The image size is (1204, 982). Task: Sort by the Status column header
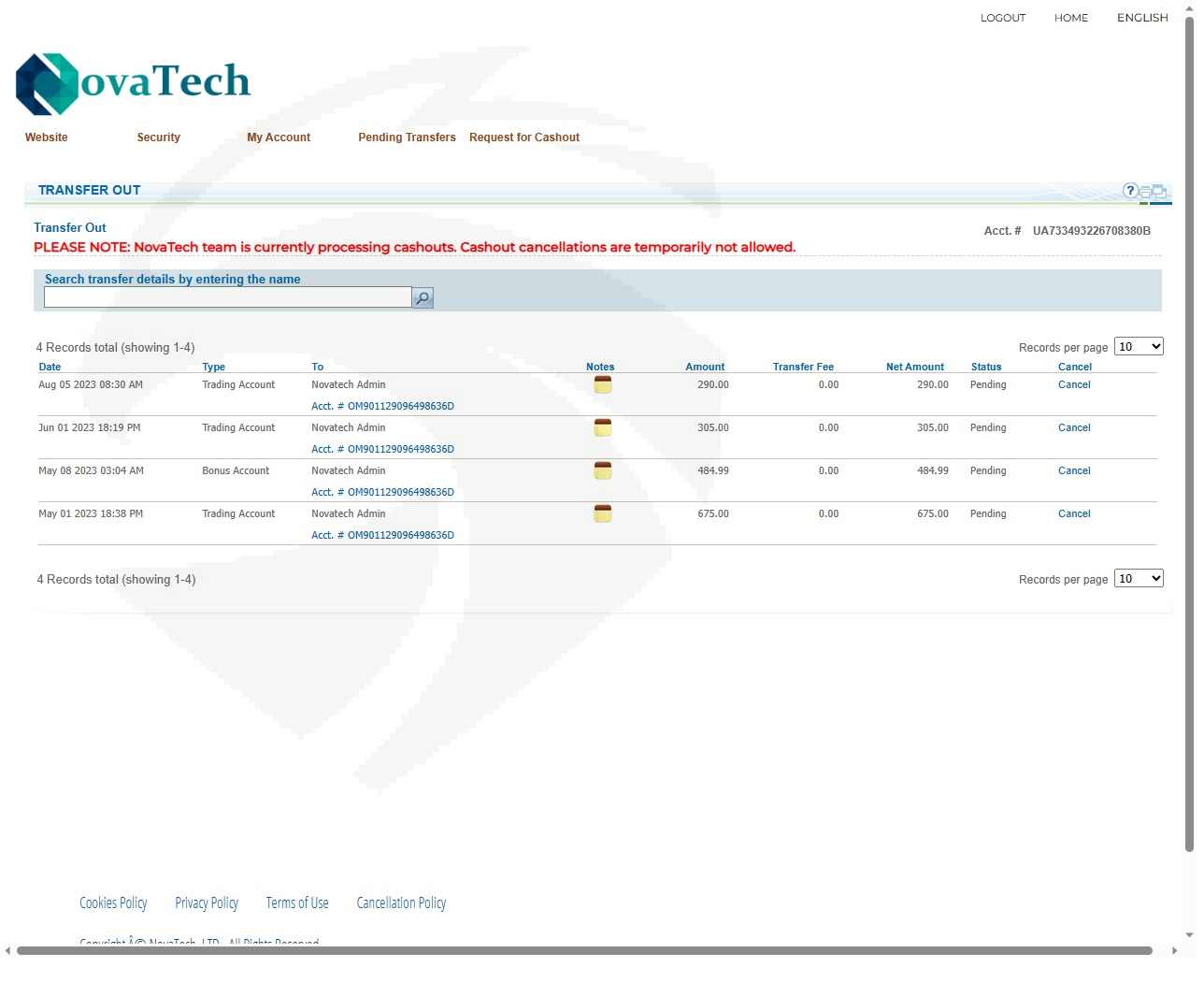tap(986, 367)
